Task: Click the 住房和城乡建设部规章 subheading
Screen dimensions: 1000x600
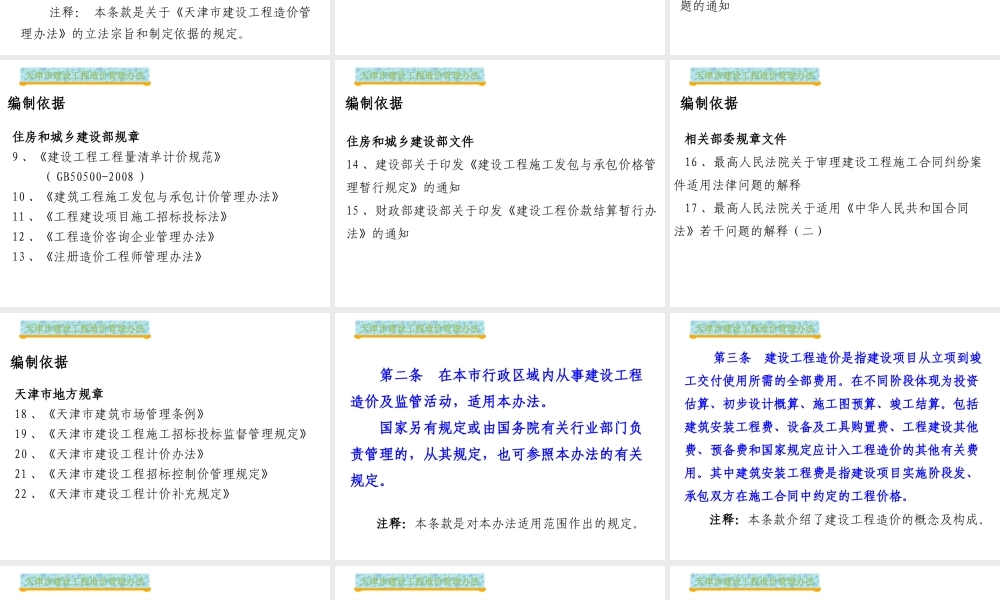Action: coord(76,136)
